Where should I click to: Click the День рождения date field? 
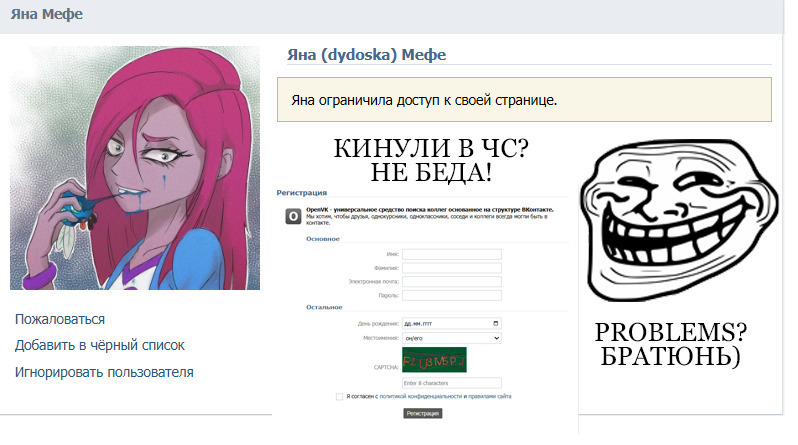click(x=451, y=323)
